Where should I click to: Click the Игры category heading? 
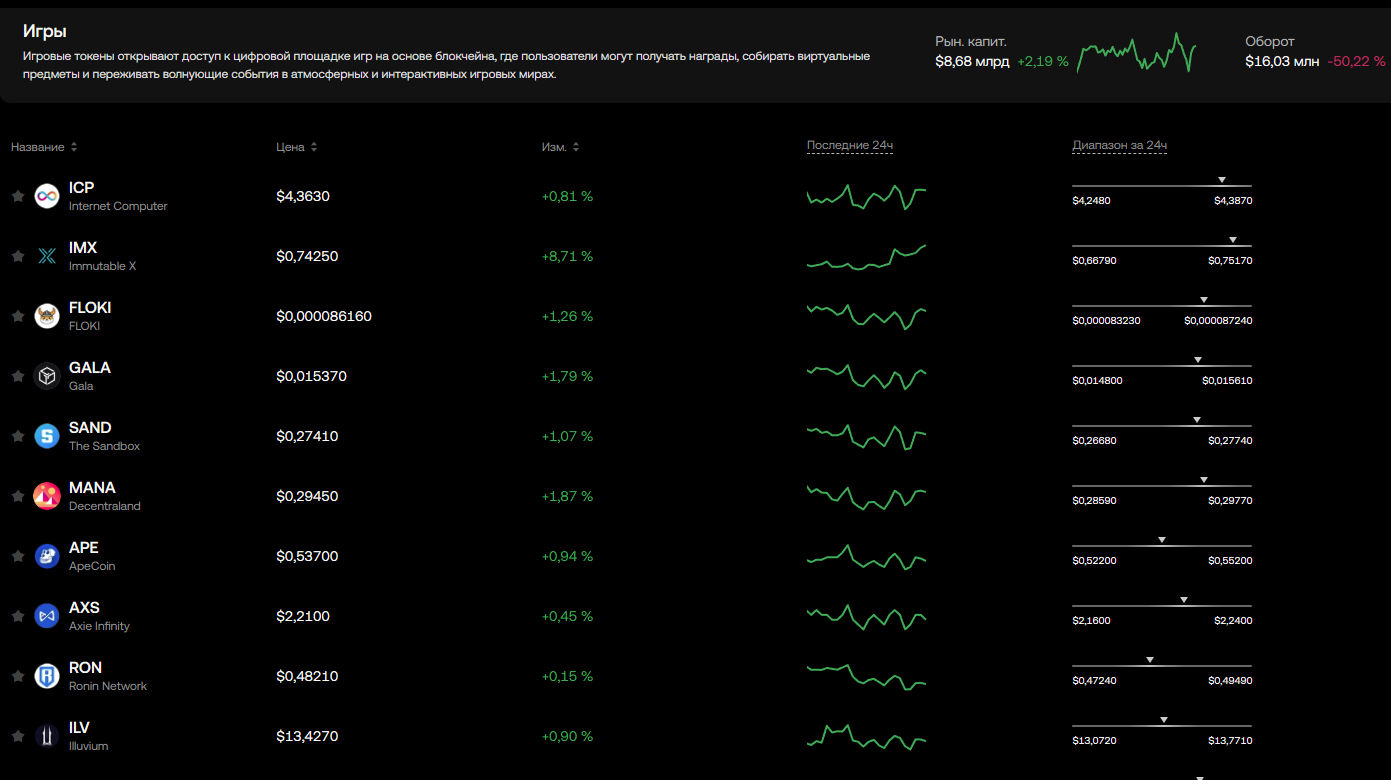pos(45,32)
